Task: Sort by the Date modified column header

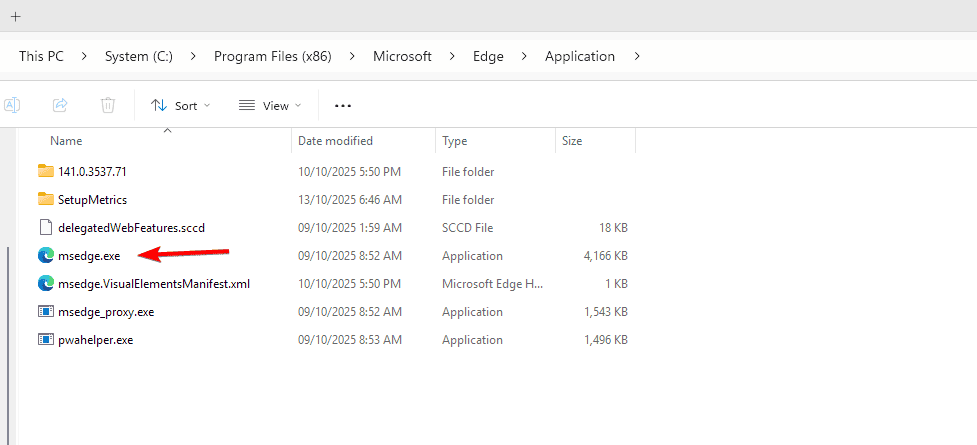Action: [335, 141]
